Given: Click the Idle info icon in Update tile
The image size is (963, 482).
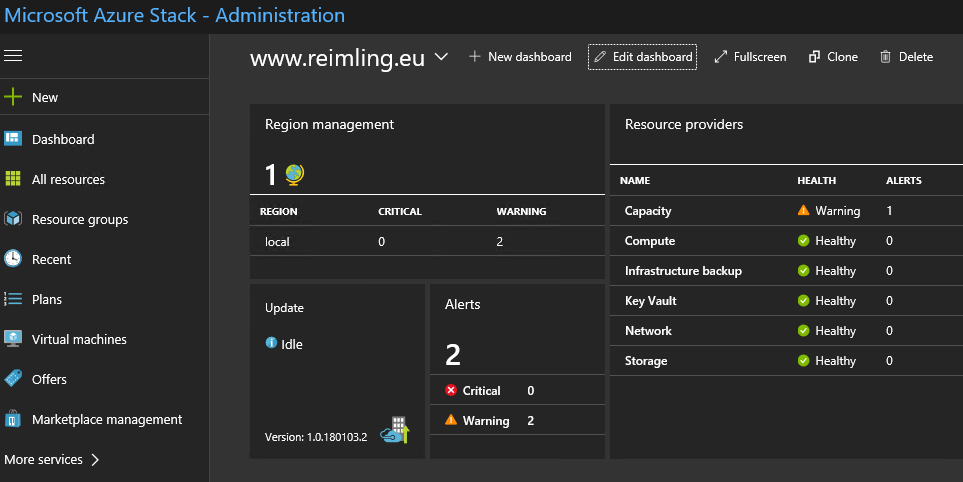Looking at the screenshot, I should pyautogui.click(x=271, y=343).
